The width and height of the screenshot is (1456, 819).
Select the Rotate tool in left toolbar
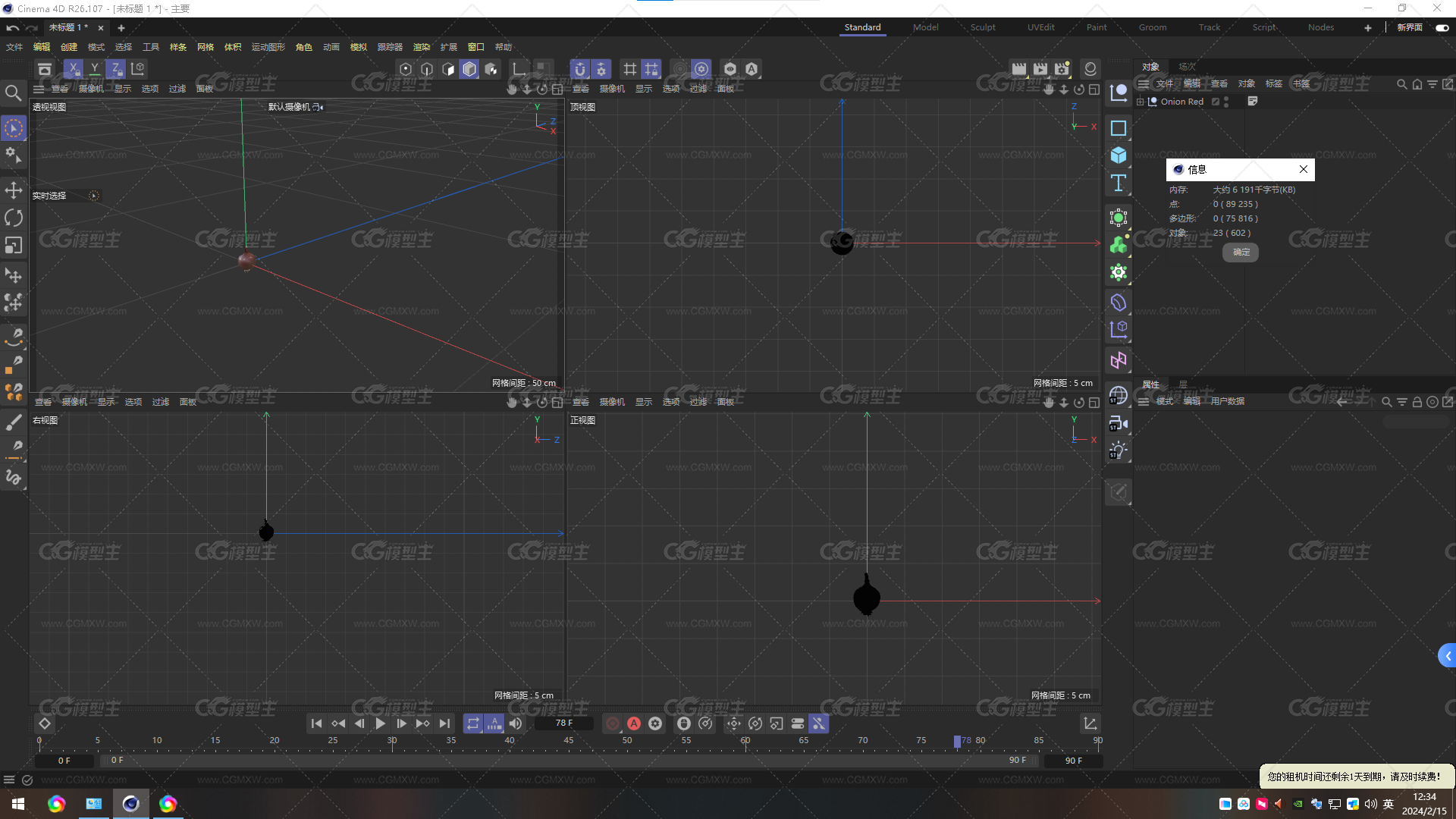[14, 218]
